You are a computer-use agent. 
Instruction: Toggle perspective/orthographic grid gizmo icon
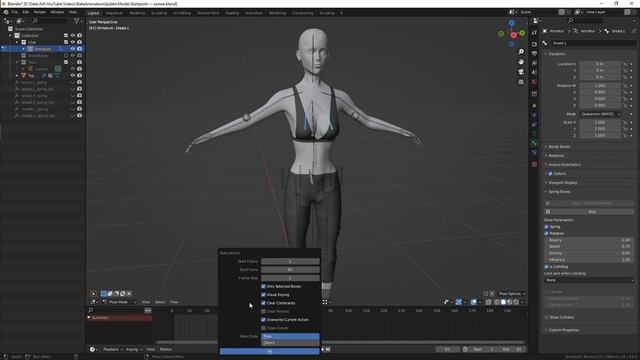521,82
